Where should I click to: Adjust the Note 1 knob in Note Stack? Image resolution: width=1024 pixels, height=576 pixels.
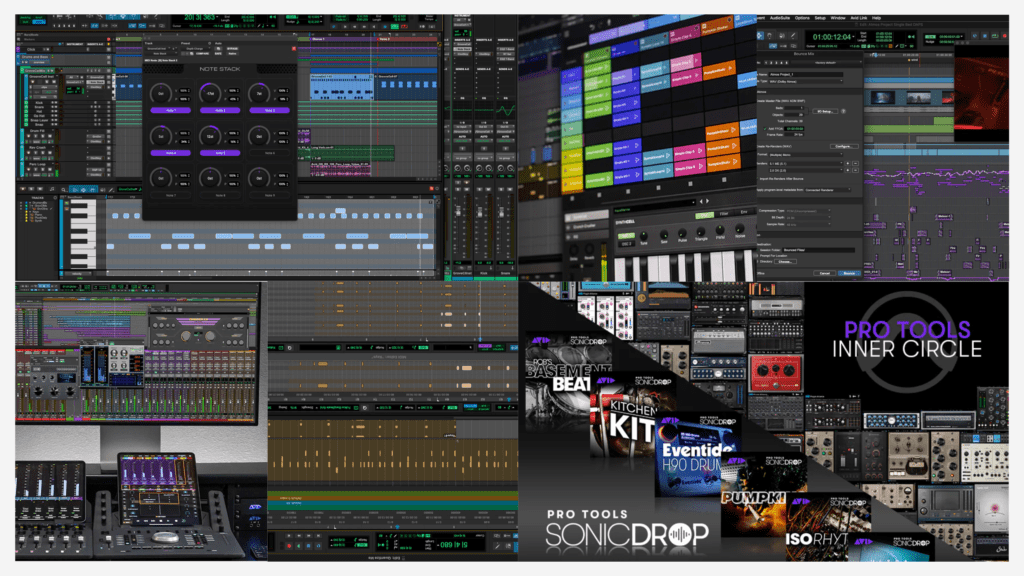161,94
